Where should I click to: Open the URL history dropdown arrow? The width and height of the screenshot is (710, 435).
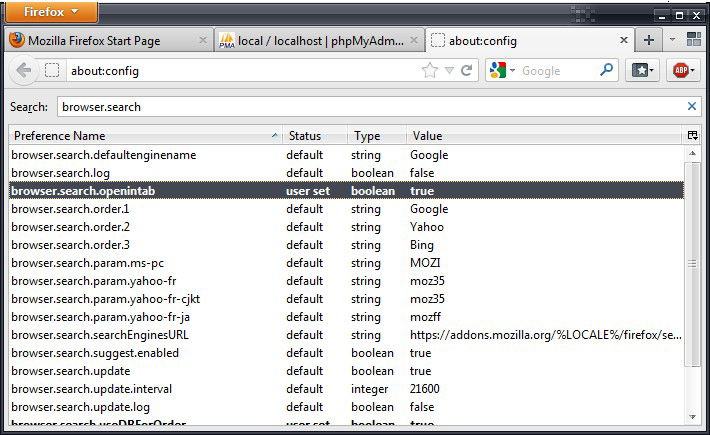coord(449,71)
